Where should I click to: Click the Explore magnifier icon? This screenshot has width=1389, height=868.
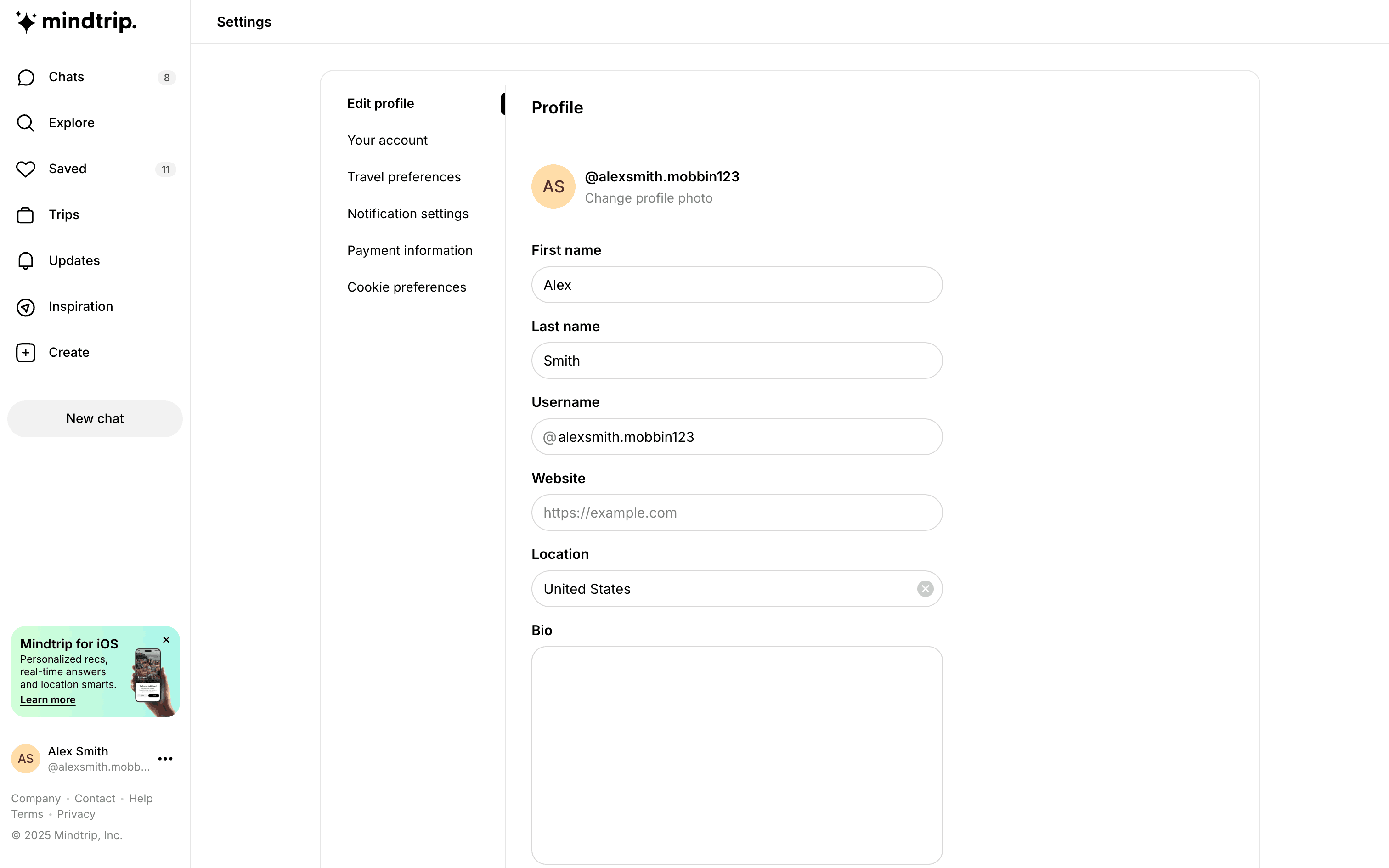click(x=26, y=123)
